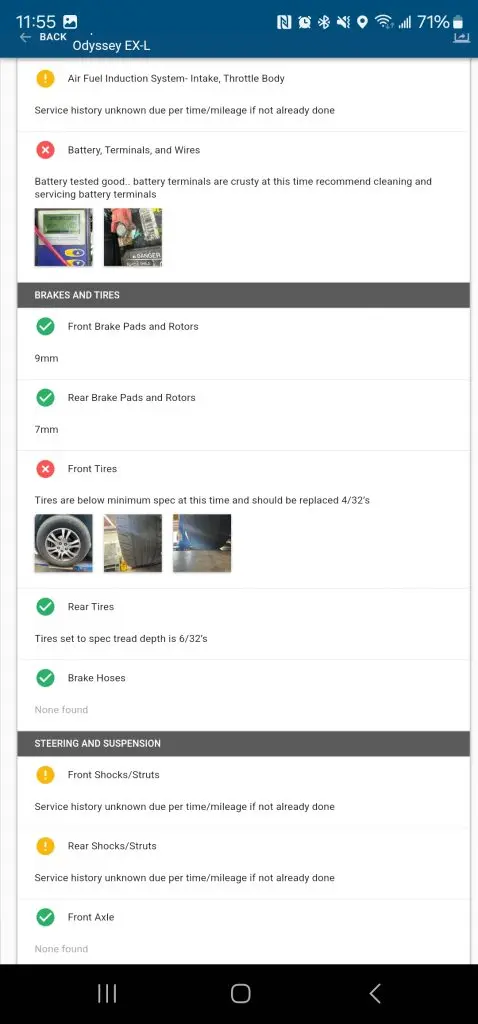Tap yellow warning icon for Rear Shocks/Struts

[45, 846]
